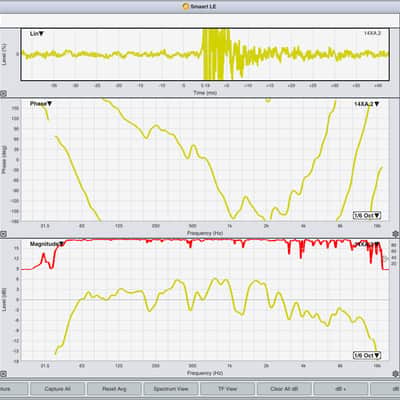Click the coherence threshold arrow marker
This screenshot has height=400, width=400.
(x=387, y=258)
